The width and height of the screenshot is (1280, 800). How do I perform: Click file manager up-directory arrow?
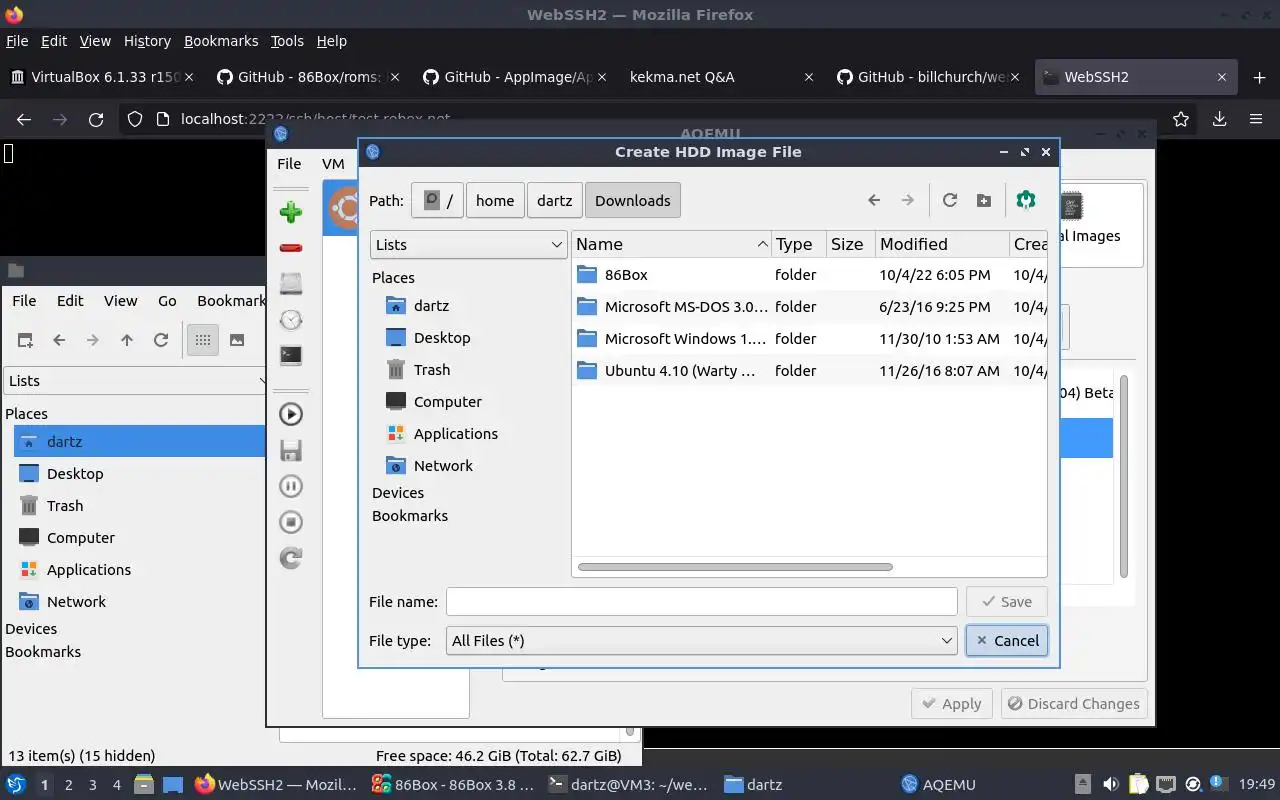point(127,340)
